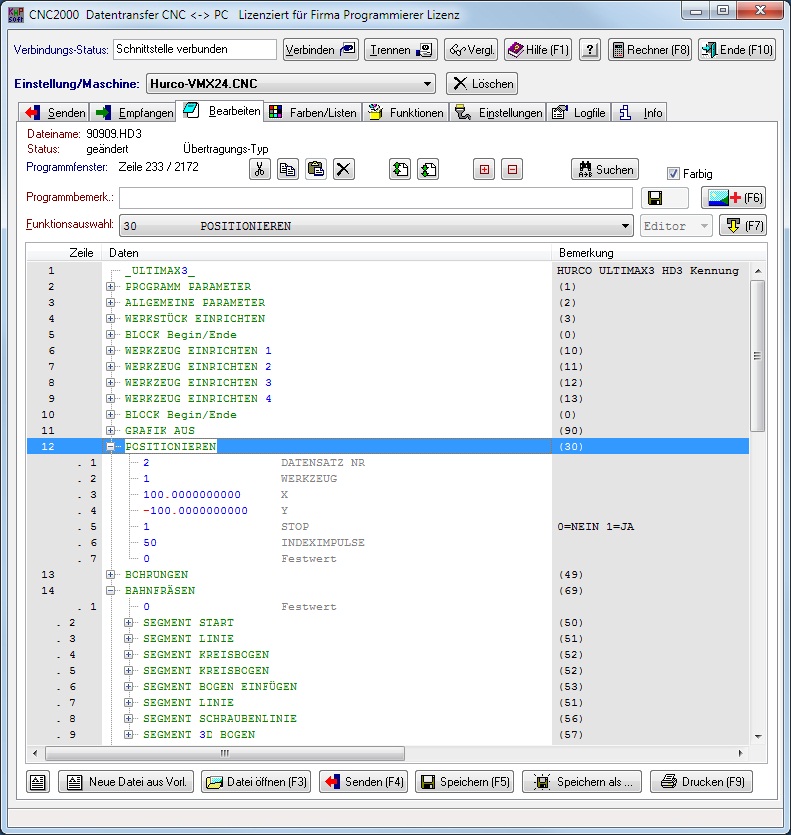This screenshot has height=835, width=791.
Task: Toggle the Farbig checkbox
Action: point(673,173)
